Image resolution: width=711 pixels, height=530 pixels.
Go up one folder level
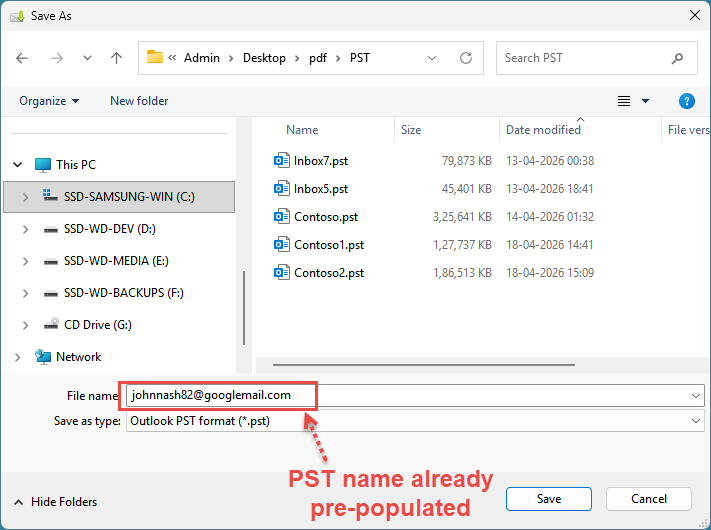pos(117,58)
